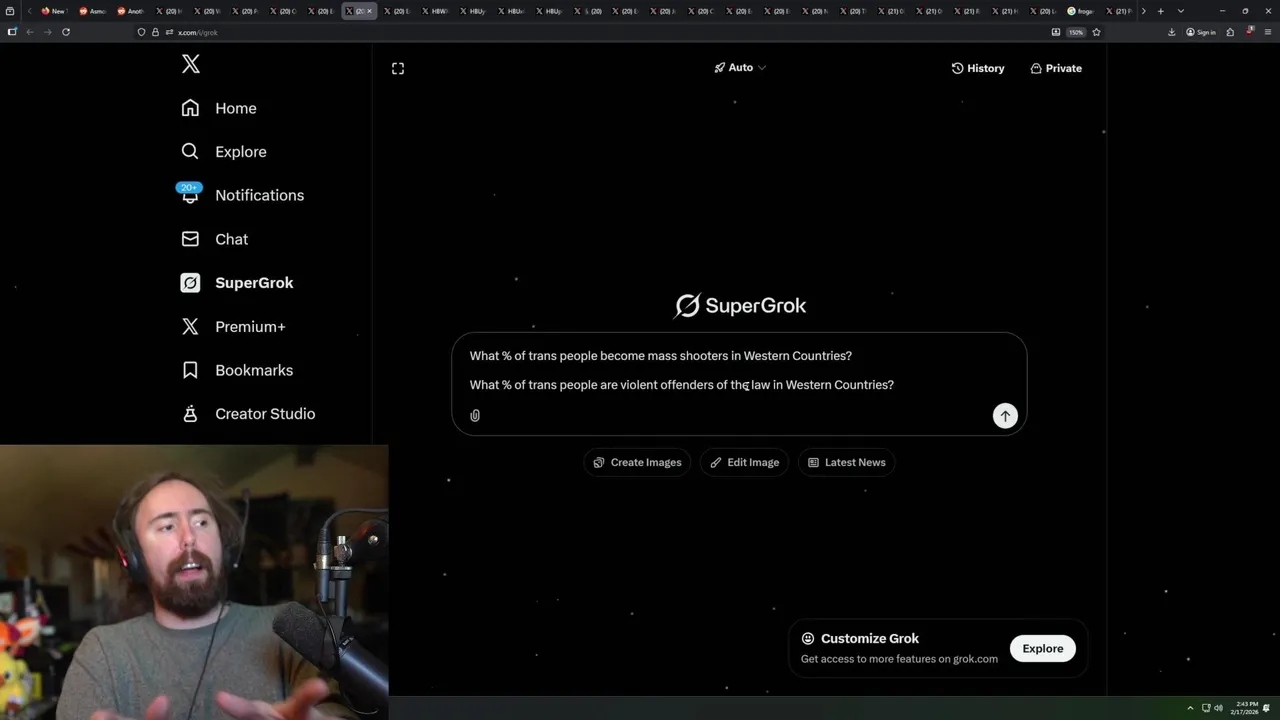Click Explore in Customize Grok card
This screenshot has height=720, width=1280.
click(x=1042, y=648)
